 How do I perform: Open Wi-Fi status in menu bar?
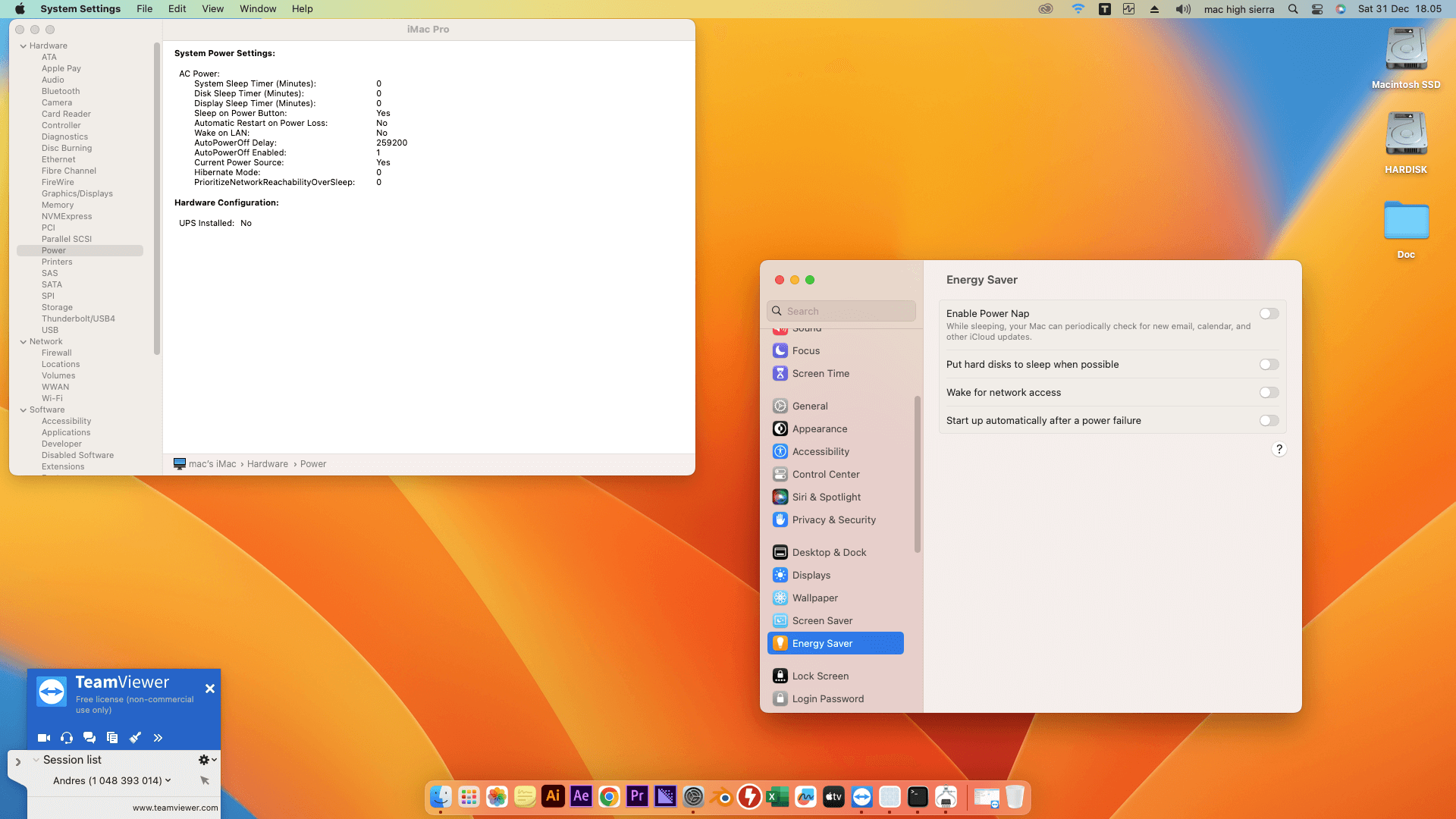(1078, 9)
